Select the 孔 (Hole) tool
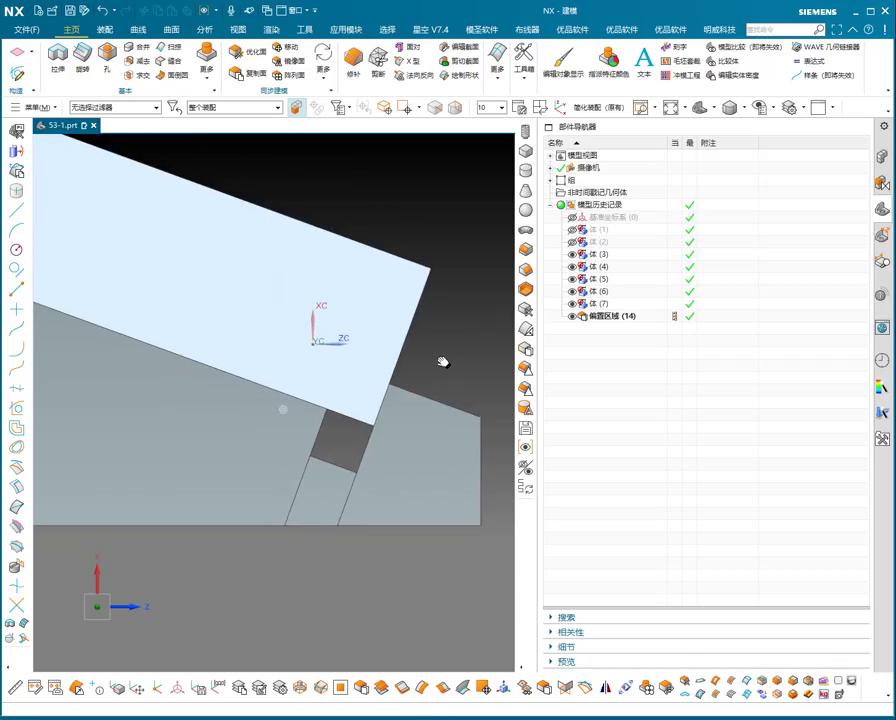 [107, 54]
